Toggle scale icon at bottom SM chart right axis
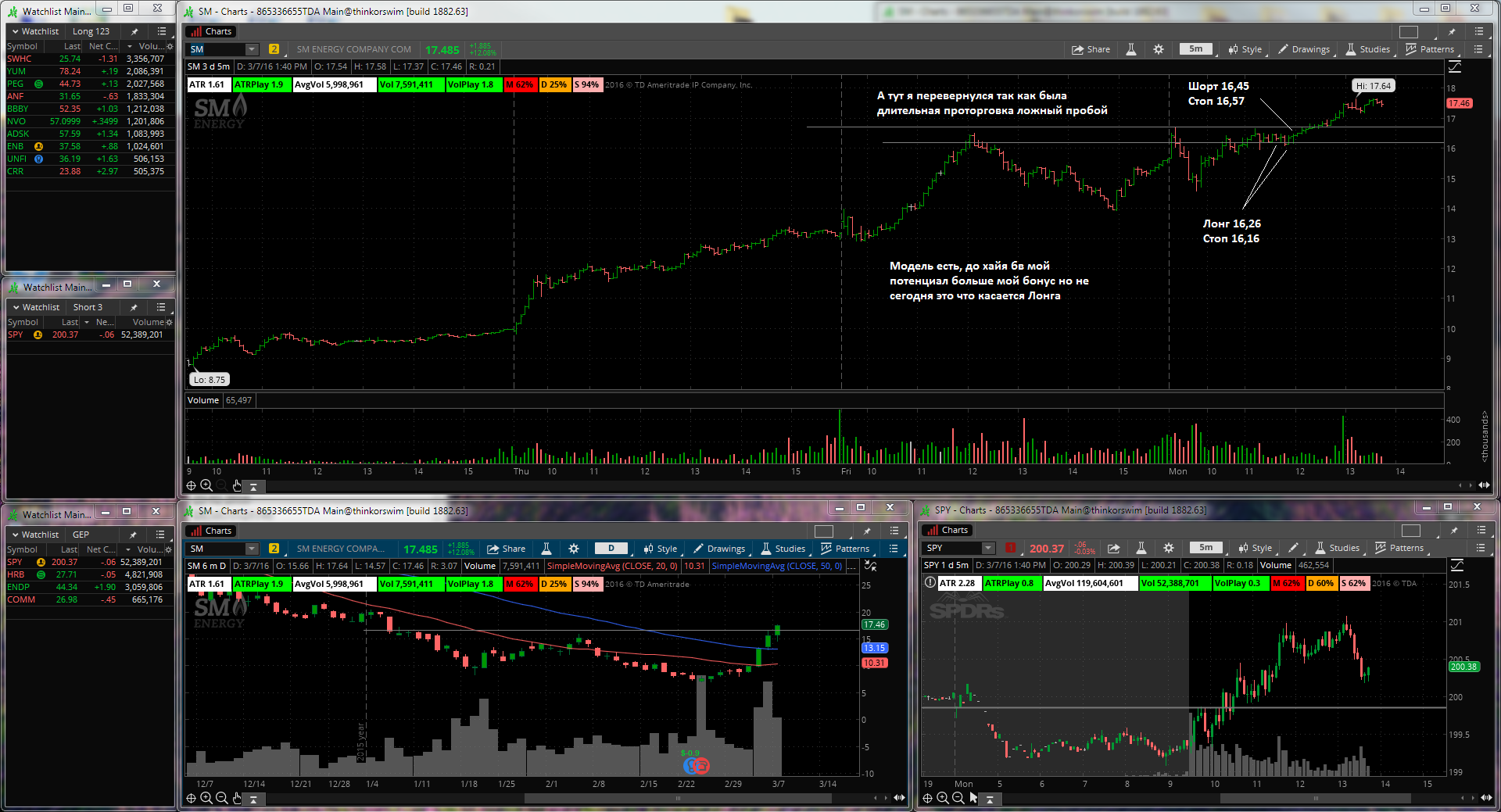Screen dimensions: 1501x812 [870, 566]
